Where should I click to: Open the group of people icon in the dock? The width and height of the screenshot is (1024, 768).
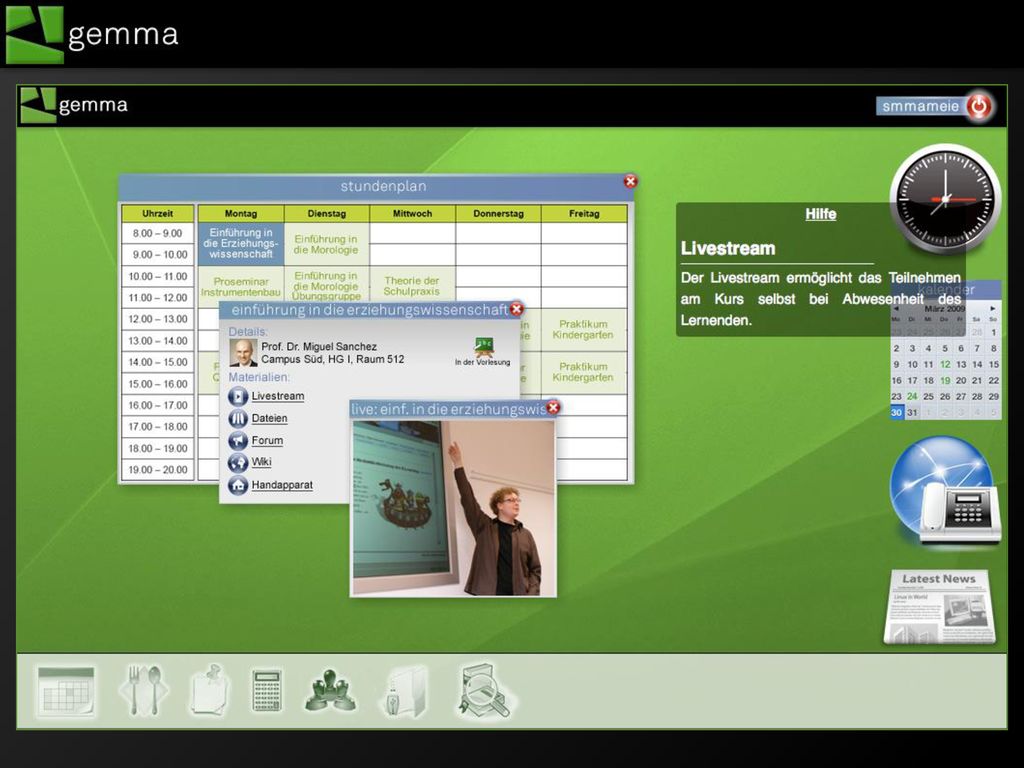click(330, 690)
